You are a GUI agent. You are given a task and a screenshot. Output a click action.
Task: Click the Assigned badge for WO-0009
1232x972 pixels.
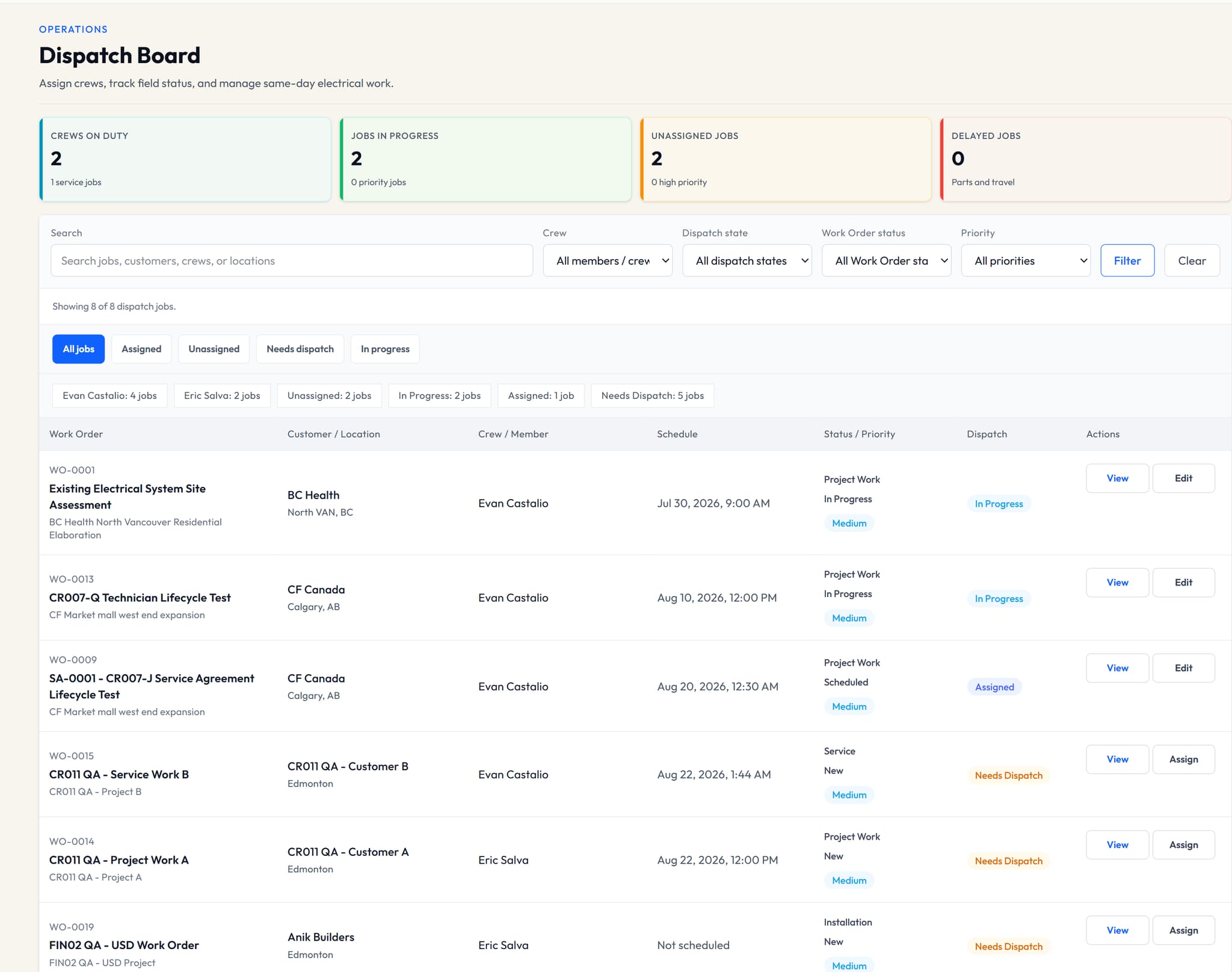coord(994,687)
